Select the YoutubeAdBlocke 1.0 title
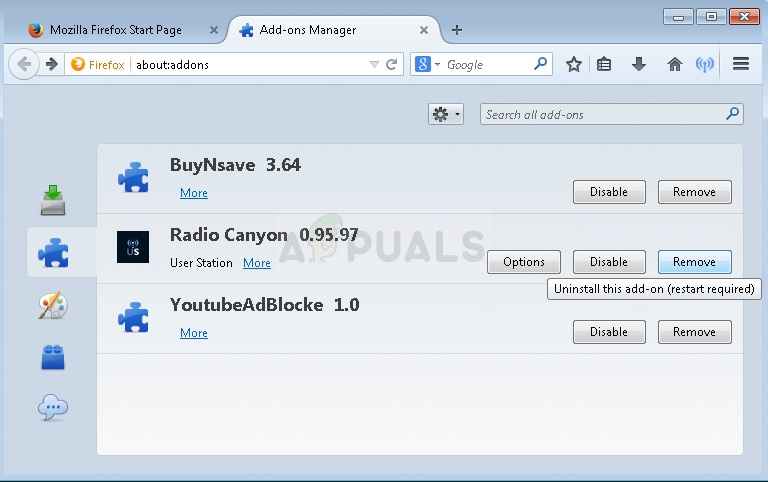Image resolution: width=768 pixels, height=482 pixels. [x=264, y=305]
